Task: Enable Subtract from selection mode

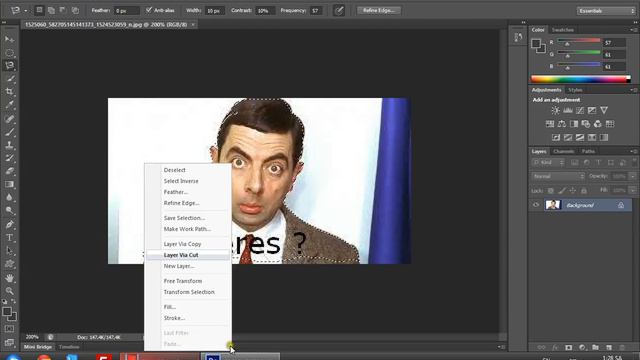Action: [63, 10]
